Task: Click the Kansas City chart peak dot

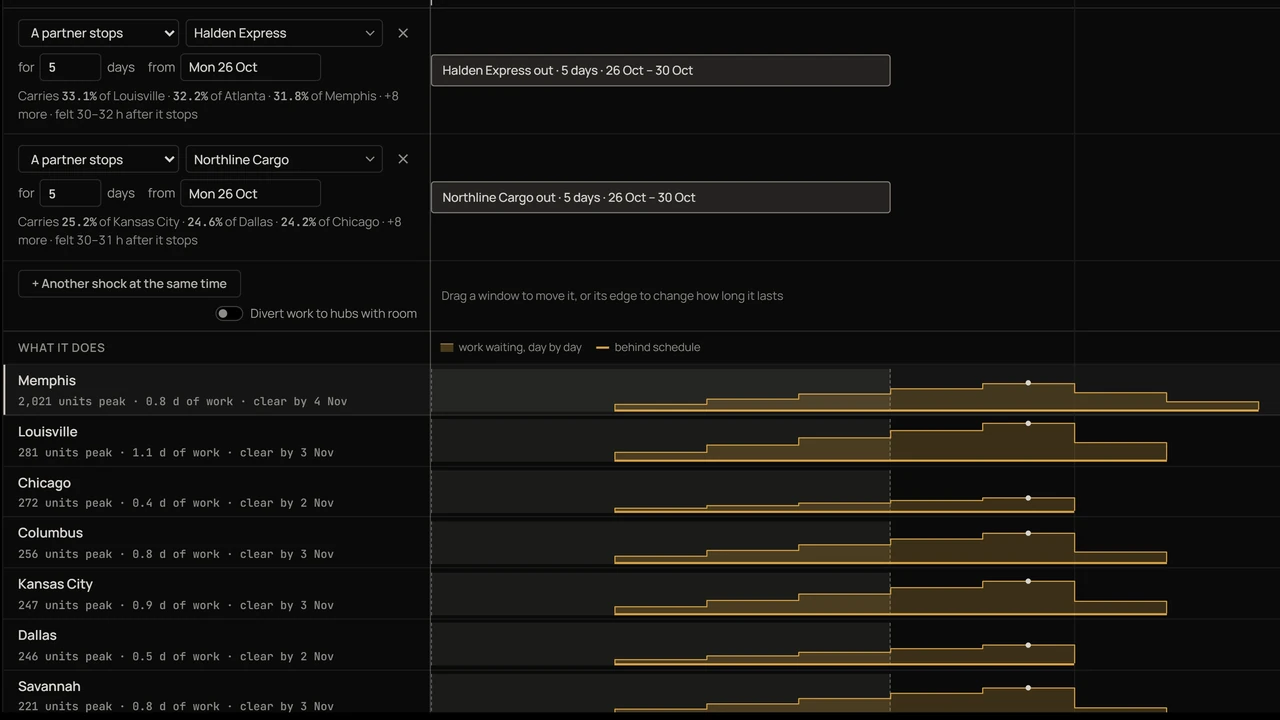Action: [x=1028, y=581]
